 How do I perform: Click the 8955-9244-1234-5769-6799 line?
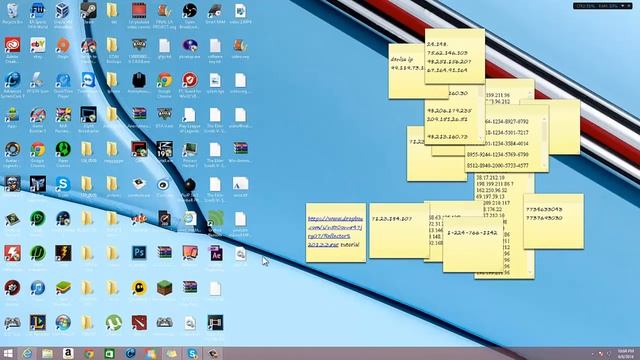coord(498,155)
